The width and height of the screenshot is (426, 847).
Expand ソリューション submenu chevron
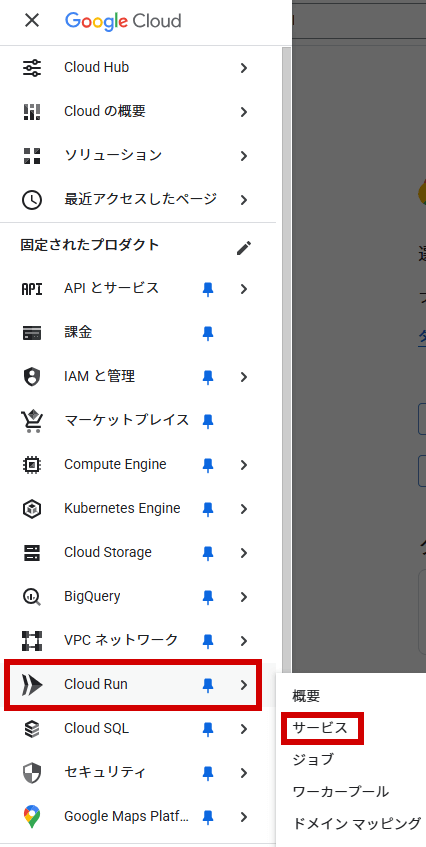click(x=244, y=156)
